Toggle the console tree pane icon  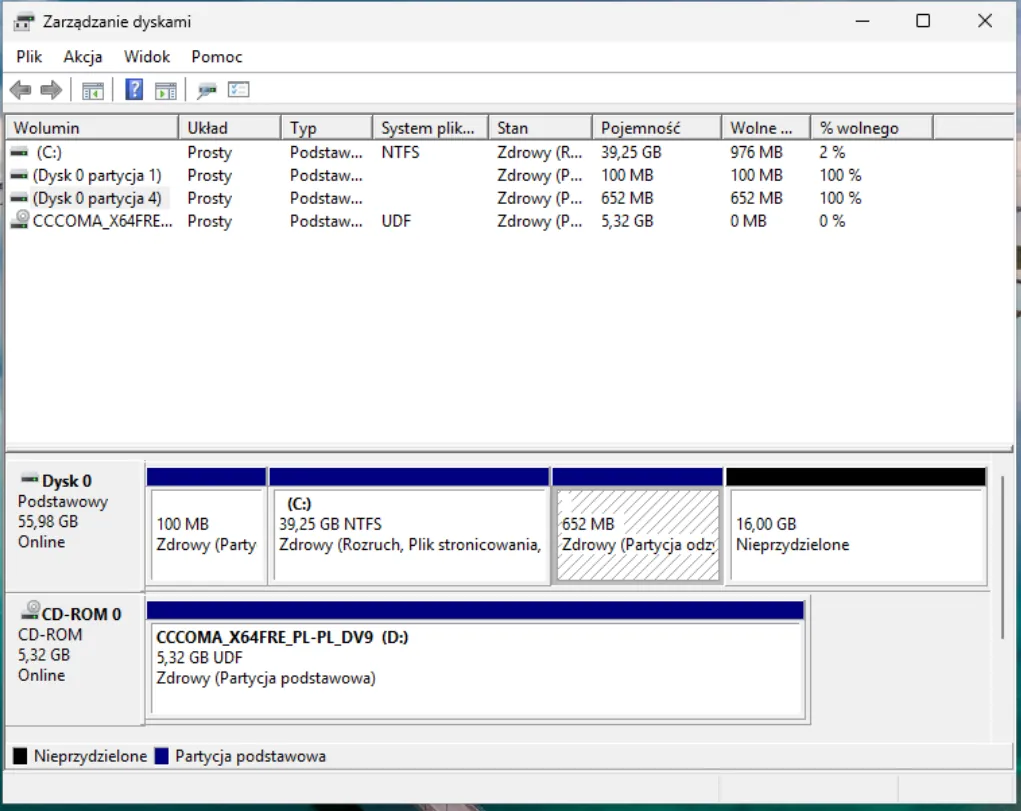coord(93,90)
